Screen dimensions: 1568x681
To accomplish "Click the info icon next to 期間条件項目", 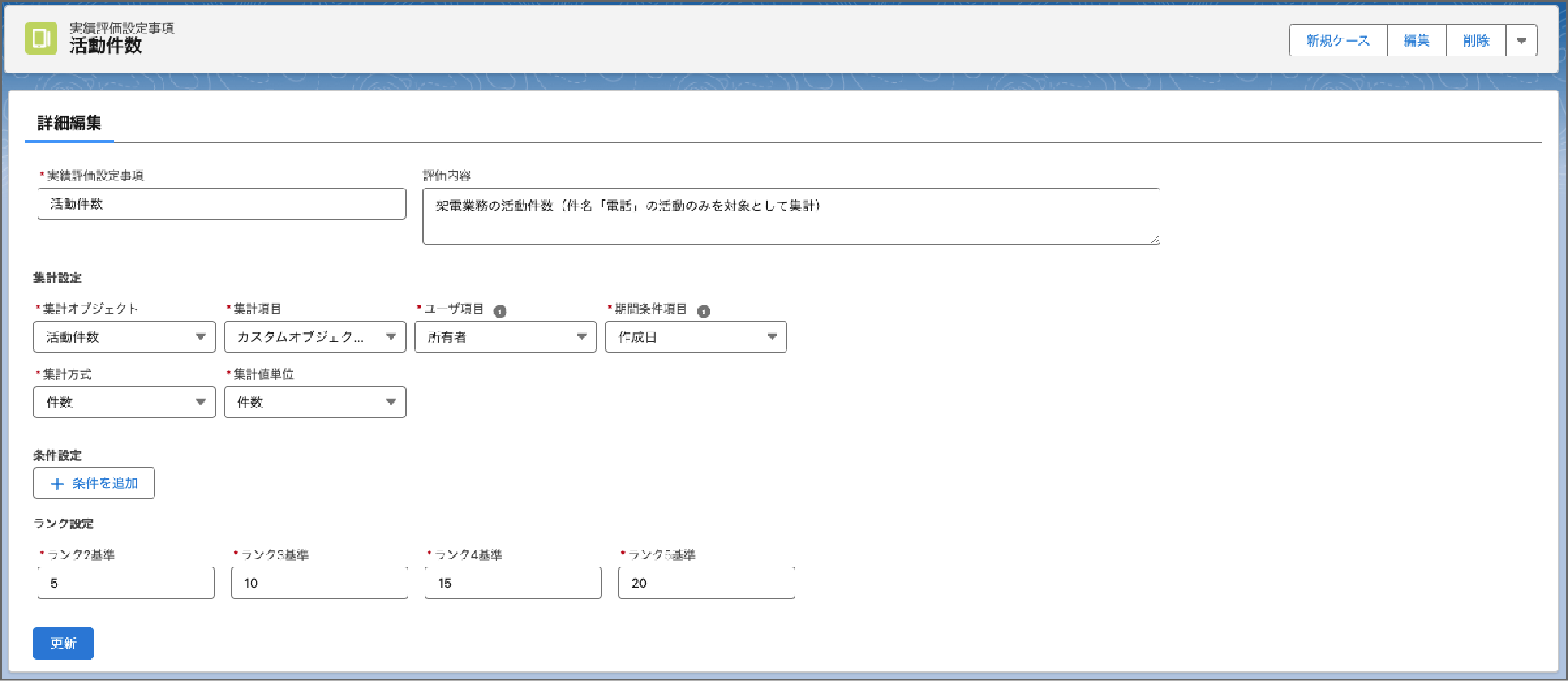I will [x=704, y=311].
